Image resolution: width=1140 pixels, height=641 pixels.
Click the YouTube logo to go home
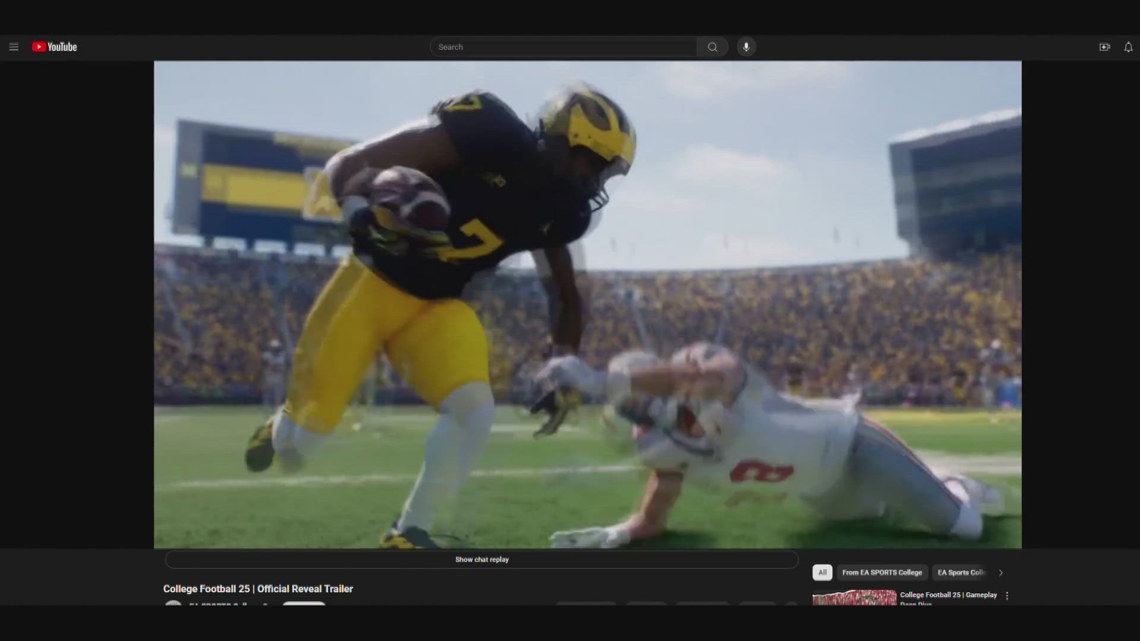(x=55, y=46)
